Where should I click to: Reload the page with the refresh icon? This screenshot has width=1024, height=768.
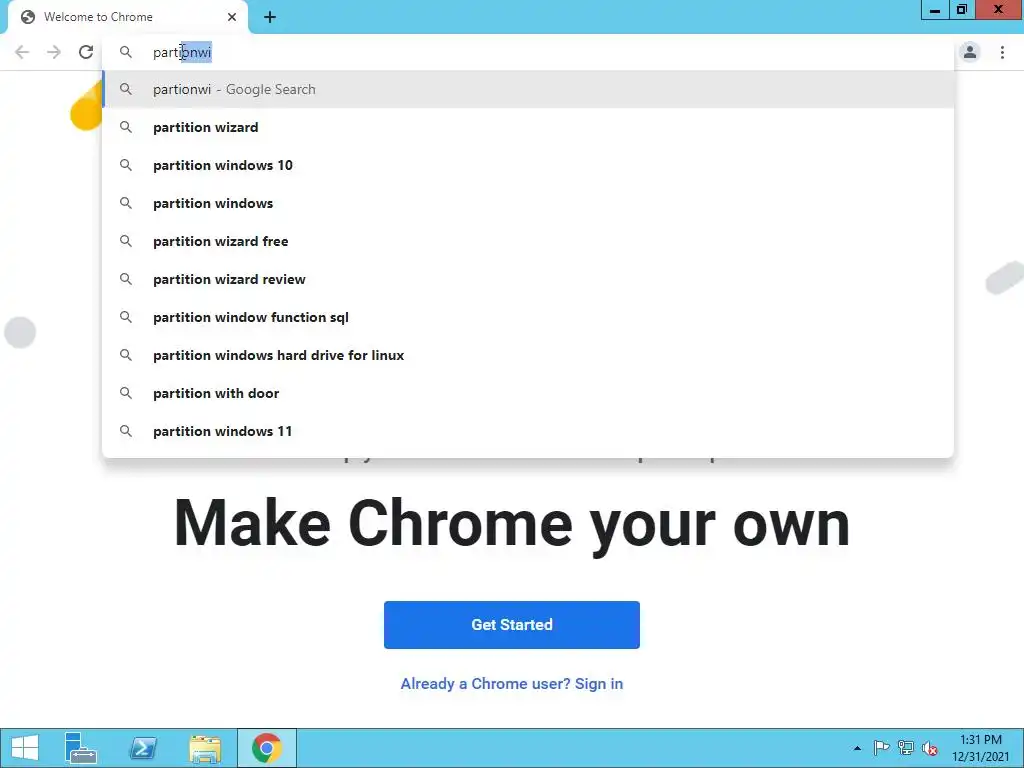(86, 52)
